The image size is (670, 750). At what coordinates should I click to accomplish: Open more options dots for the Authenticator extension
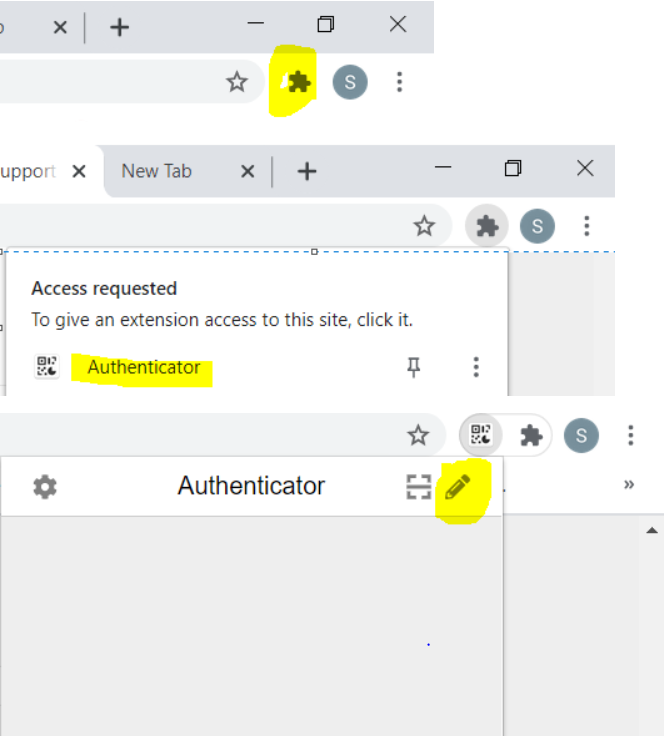(476, 367)
